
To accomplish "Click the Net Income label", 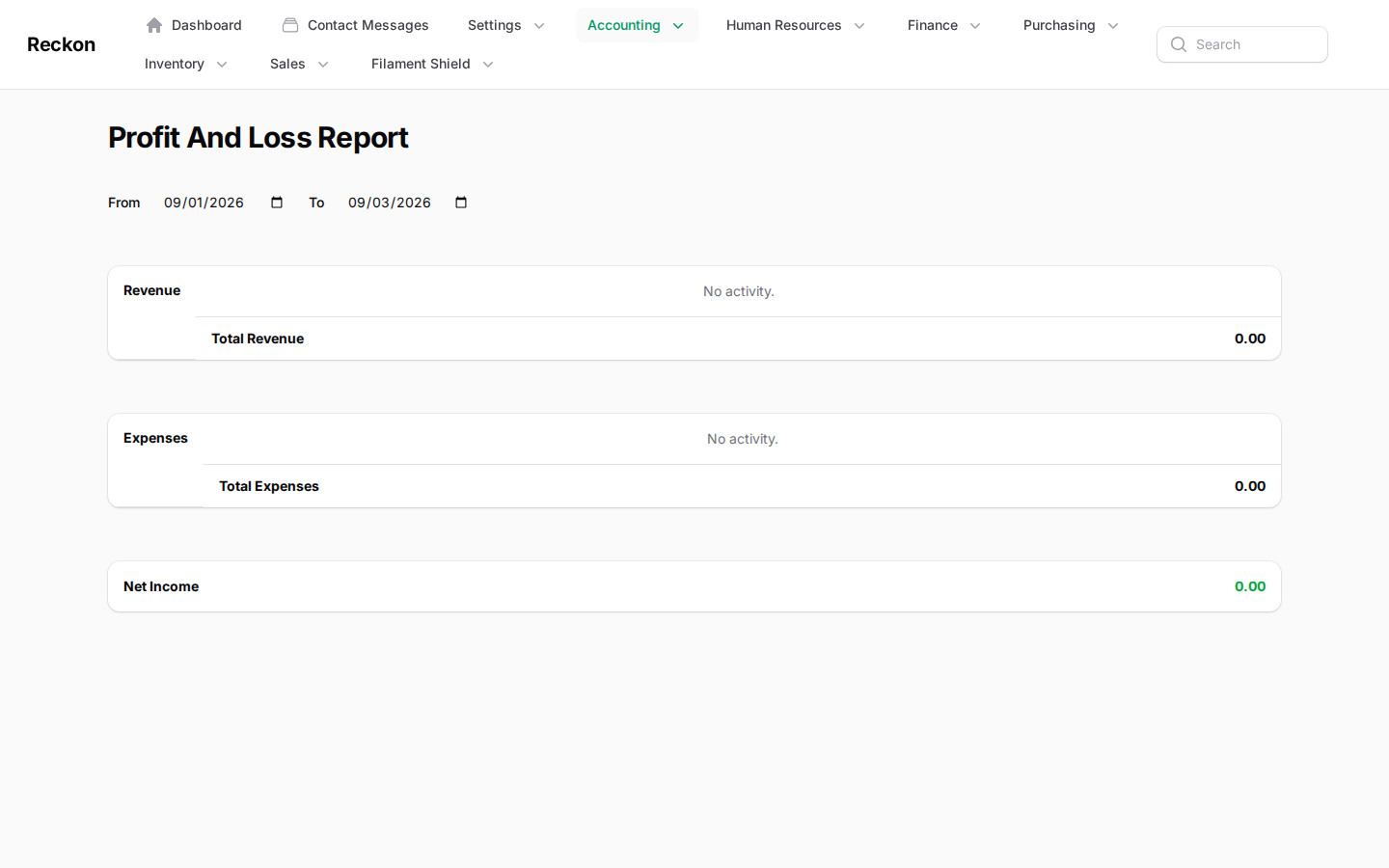I will (x=161, y=586).
